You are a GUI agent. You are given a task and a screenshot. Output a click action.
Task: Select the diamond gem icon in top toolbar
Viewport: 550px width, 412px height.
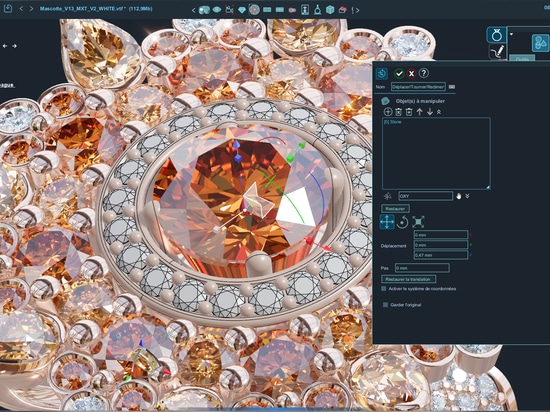point(242,10)
